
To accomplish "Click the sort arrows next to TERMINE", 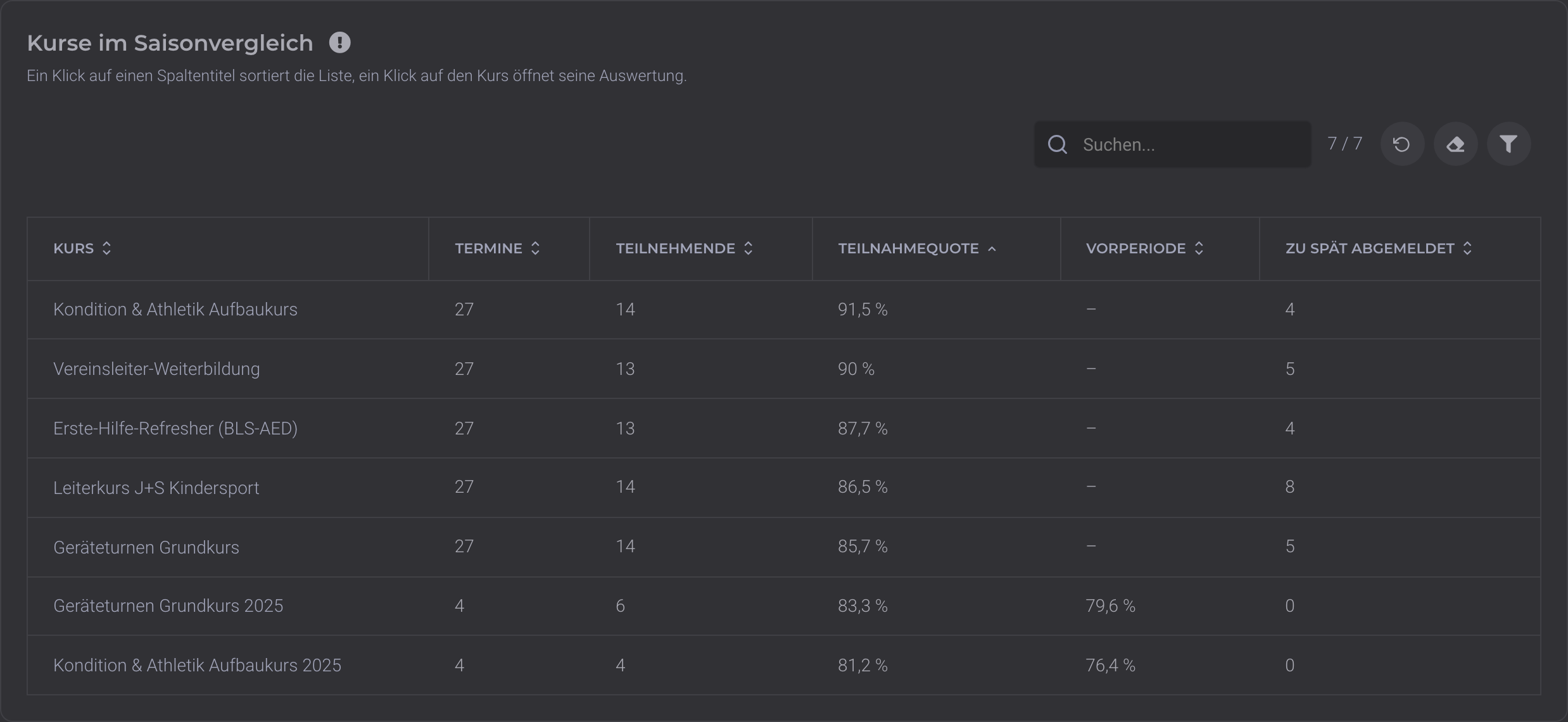I will [535, 248].
